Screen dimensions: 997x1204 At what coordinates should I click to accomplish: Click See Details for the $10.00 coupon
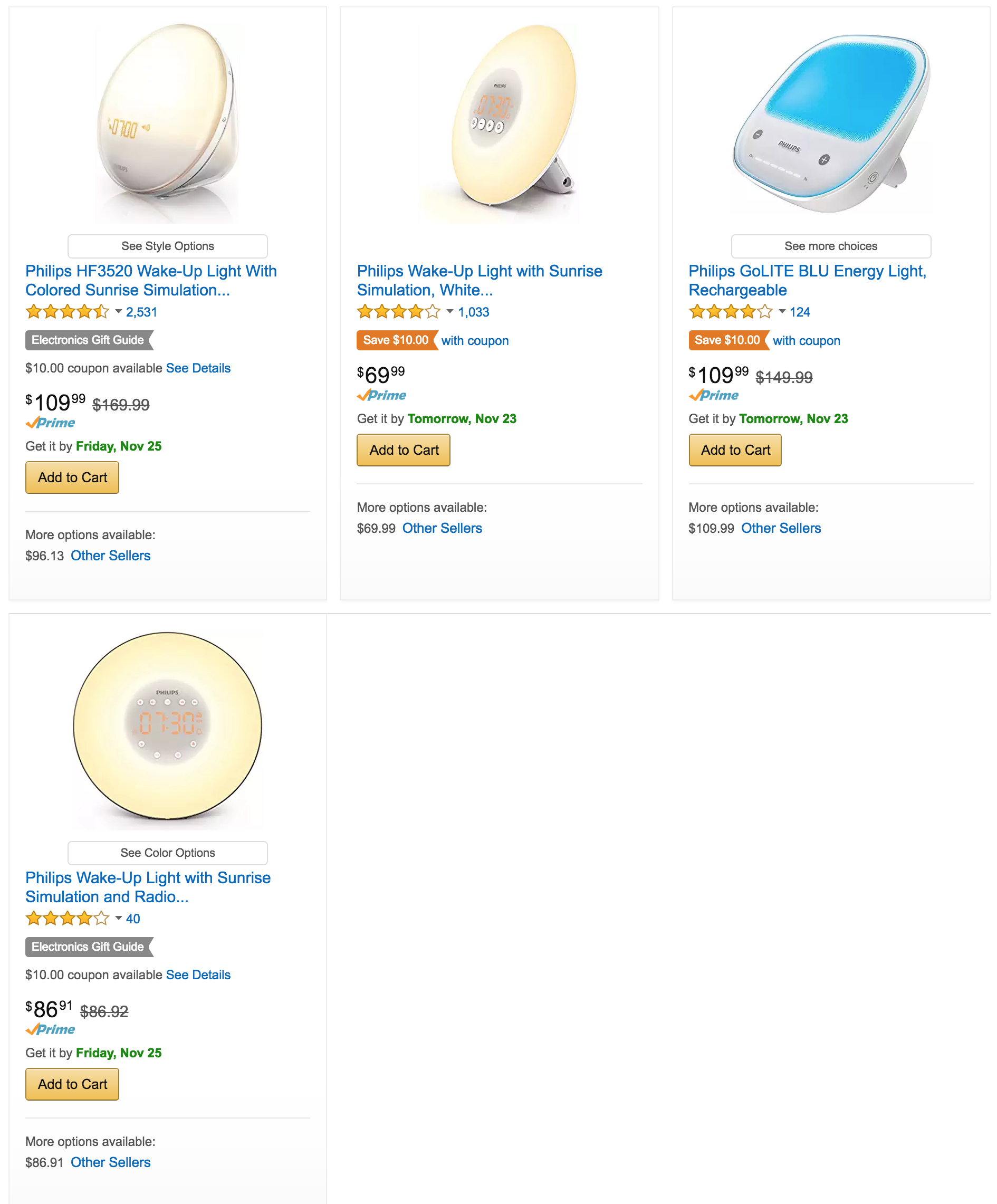coord(197,368)
